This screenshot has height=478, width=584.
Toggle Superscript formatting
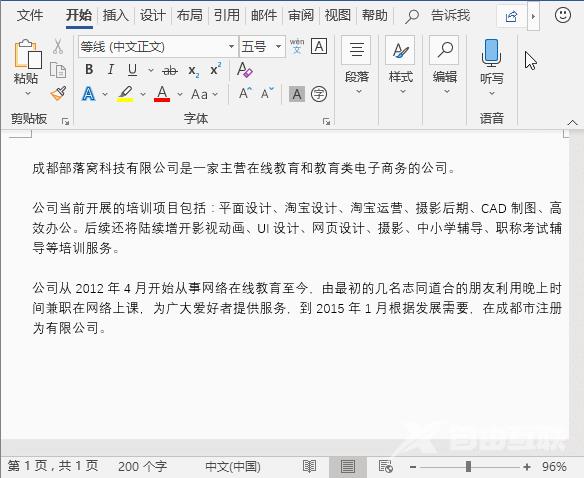click(x=216, y=69)
